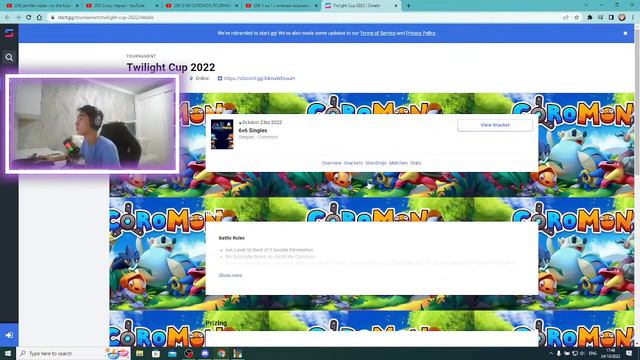Screen dimensions: 640x360
Task: Open the Chrome profile avatar
Action: (622, 18)
